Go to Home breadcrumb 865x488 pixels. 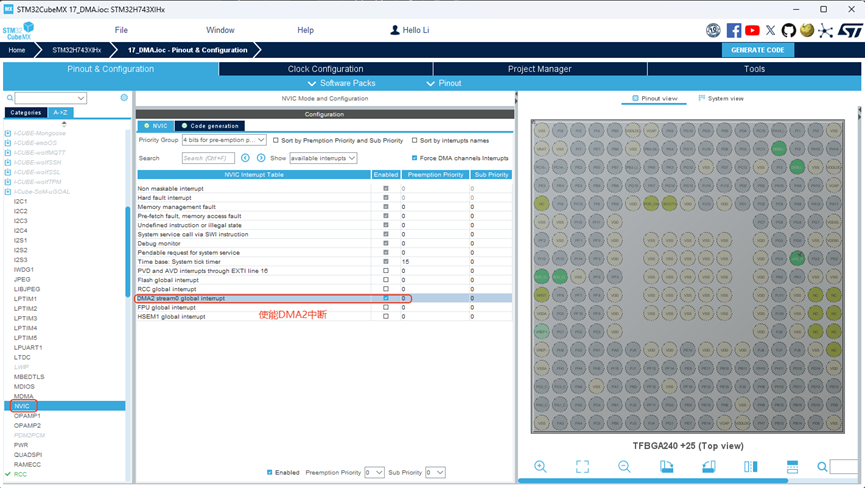[x=17, y=50]
